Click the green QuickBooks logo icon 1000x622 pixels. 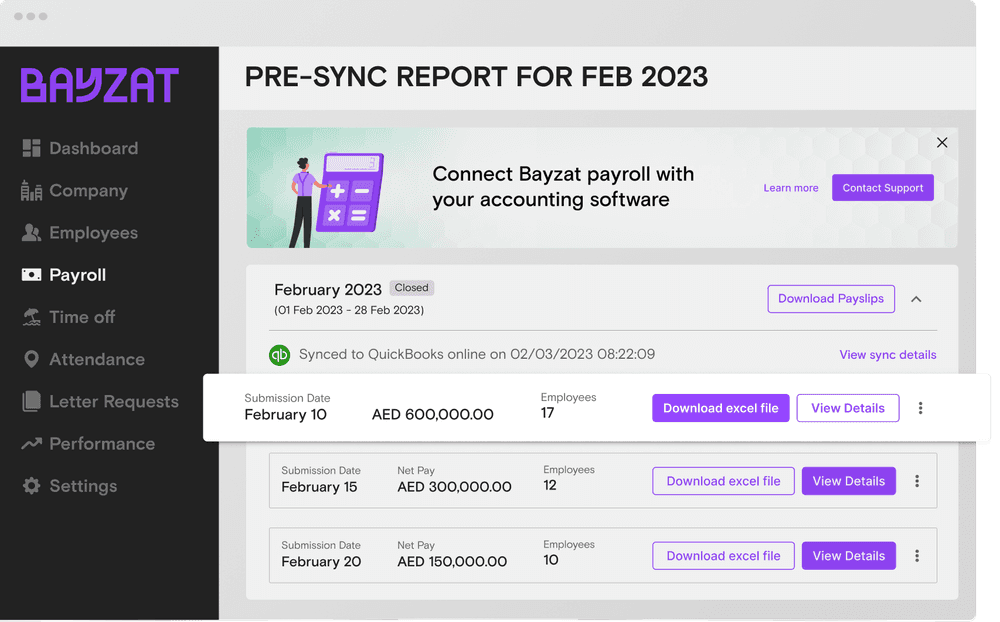(279, 355)
